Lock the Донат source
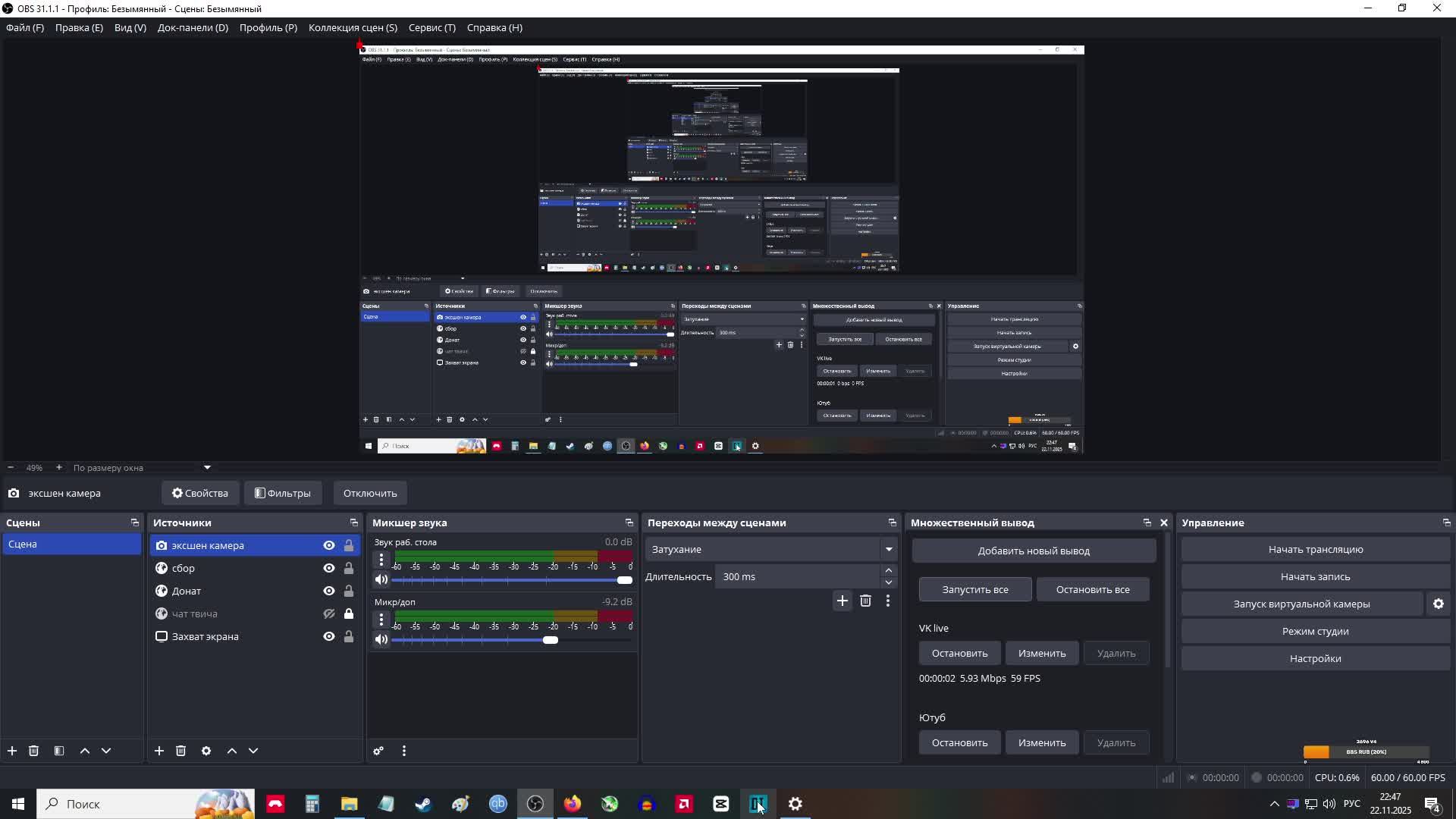The width and height of the screenshot is (1456, 819). coord(349,591)
